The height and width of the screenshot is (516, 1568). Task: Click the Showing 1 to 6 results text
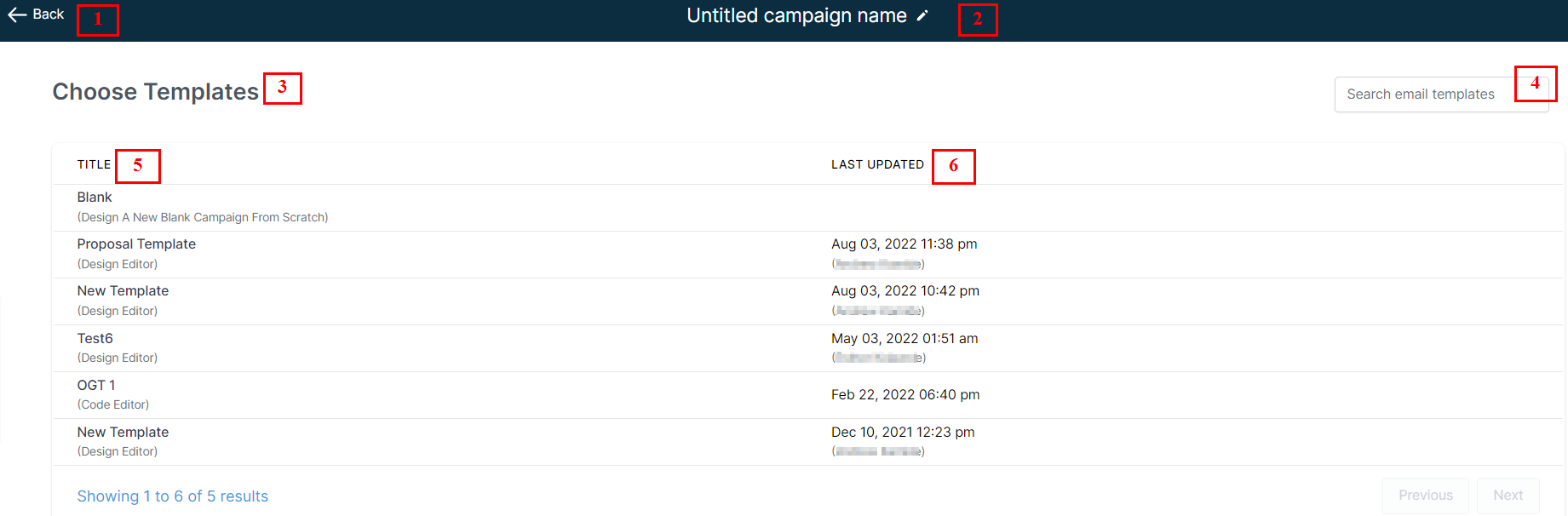coord(173,496)
